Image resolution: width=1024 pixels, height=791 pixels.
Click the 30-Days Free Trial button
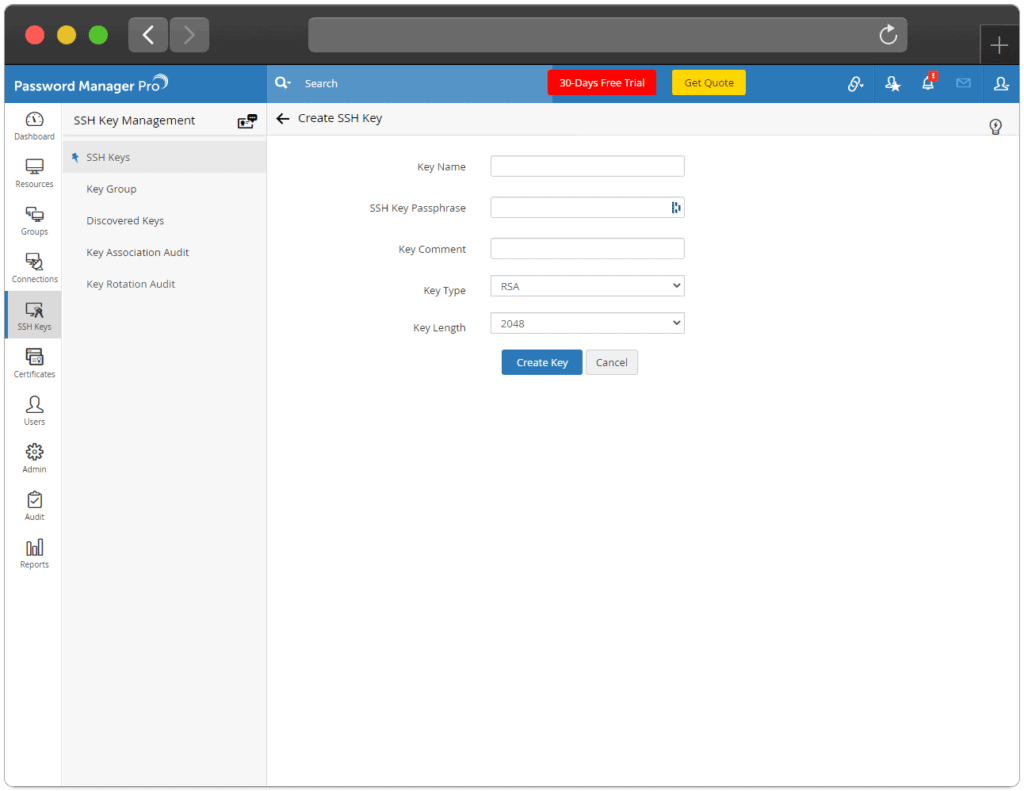[x=601, y=83]
